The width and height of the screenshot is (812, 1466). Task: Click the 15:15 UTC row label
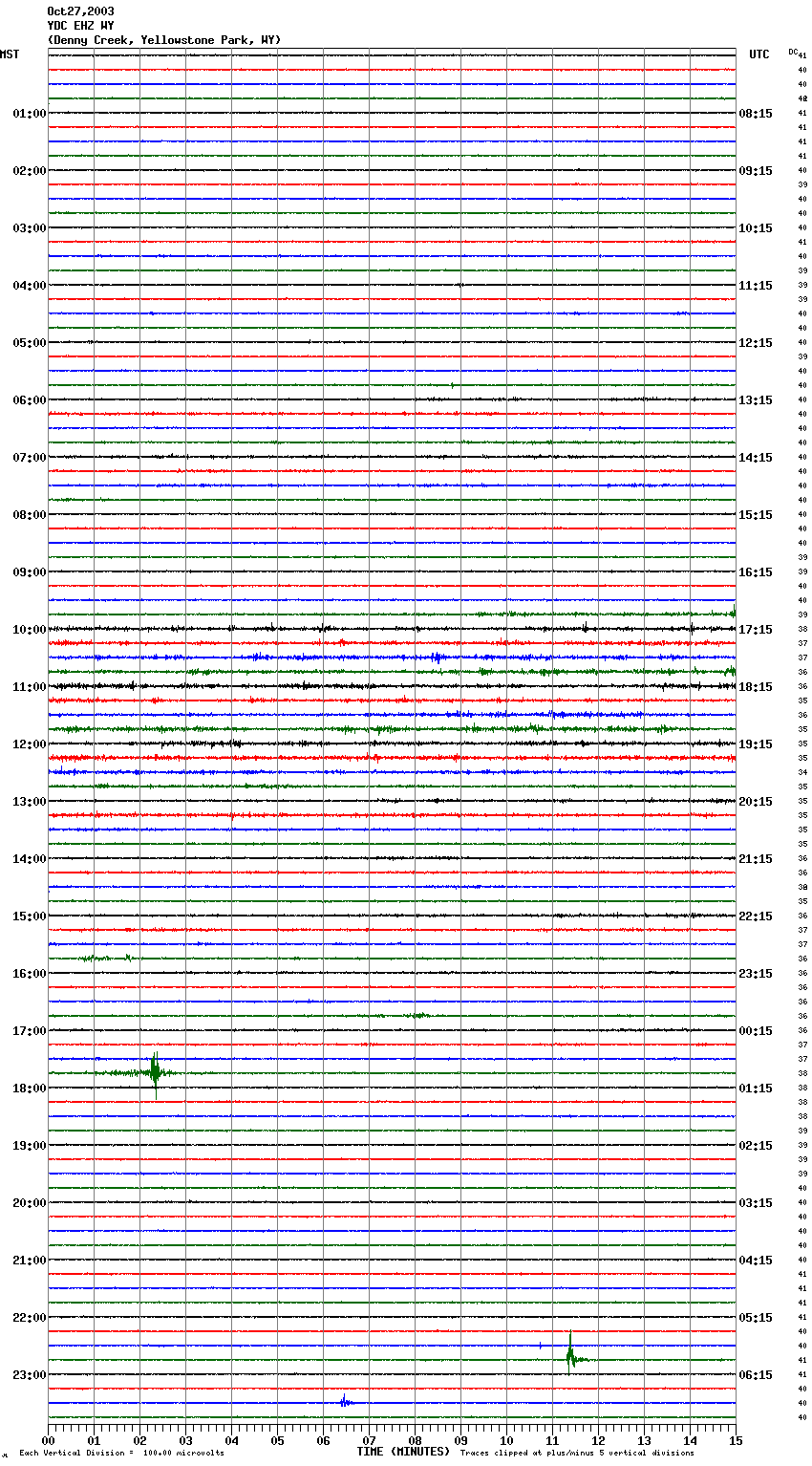756,515
